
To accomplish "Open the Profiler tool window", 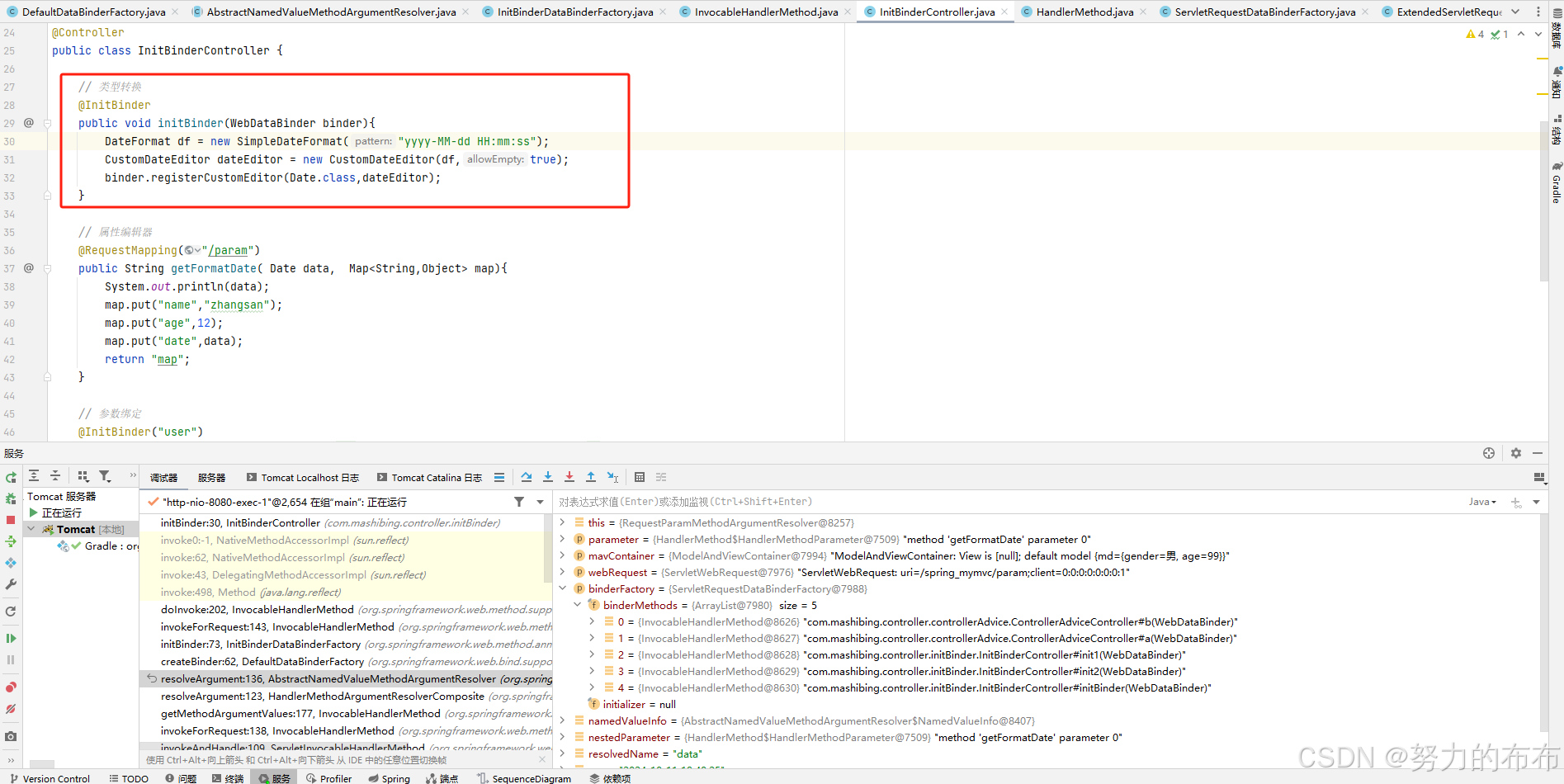I will click(328, 778).
